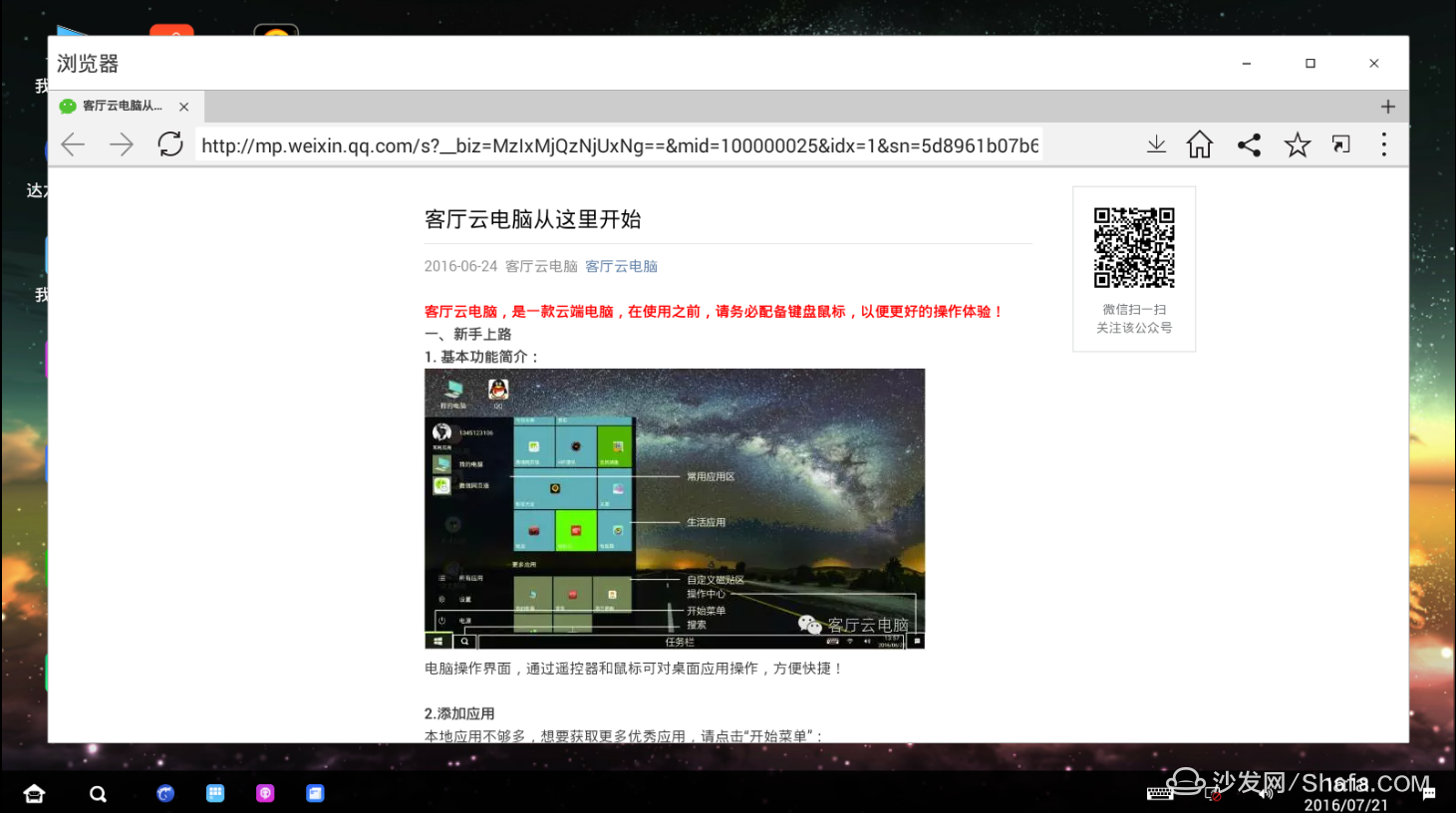Close the 客厅云电脑从... tab
Screen dimensions: 1456x813
click(183, 107)
